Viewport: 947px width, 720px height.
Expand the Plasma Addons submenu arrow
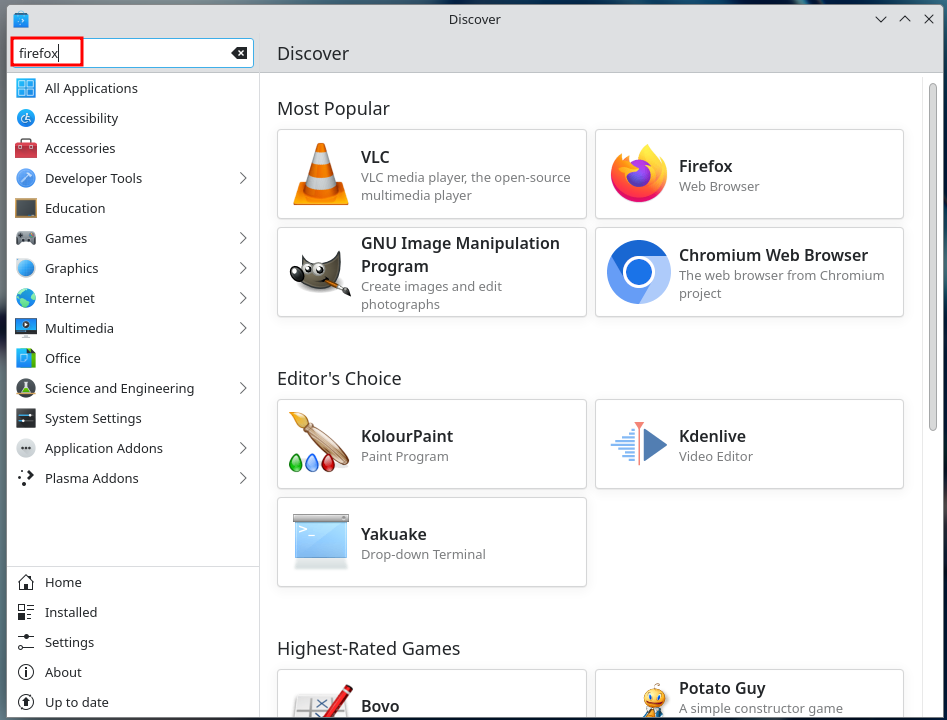pos(243,478)
